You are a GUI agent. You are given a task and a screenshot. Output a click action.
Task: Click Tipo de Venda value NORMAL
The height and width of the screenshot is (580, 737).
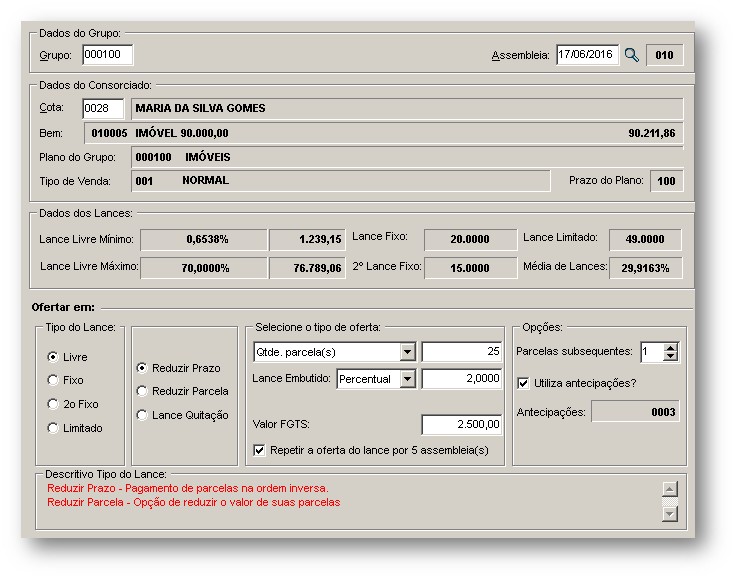point(205,180)
